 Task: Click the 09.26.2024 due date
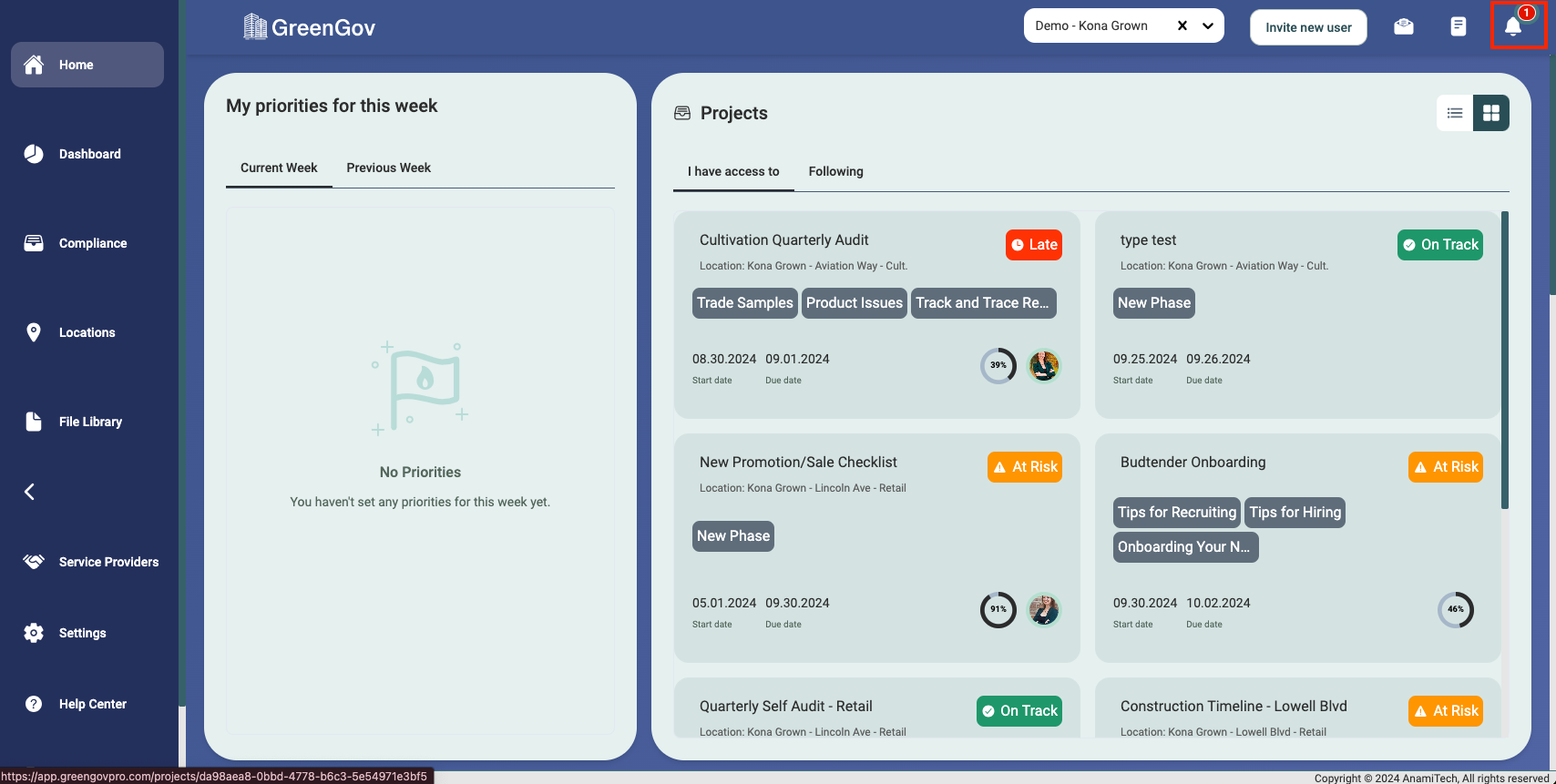click(1218, 359)
